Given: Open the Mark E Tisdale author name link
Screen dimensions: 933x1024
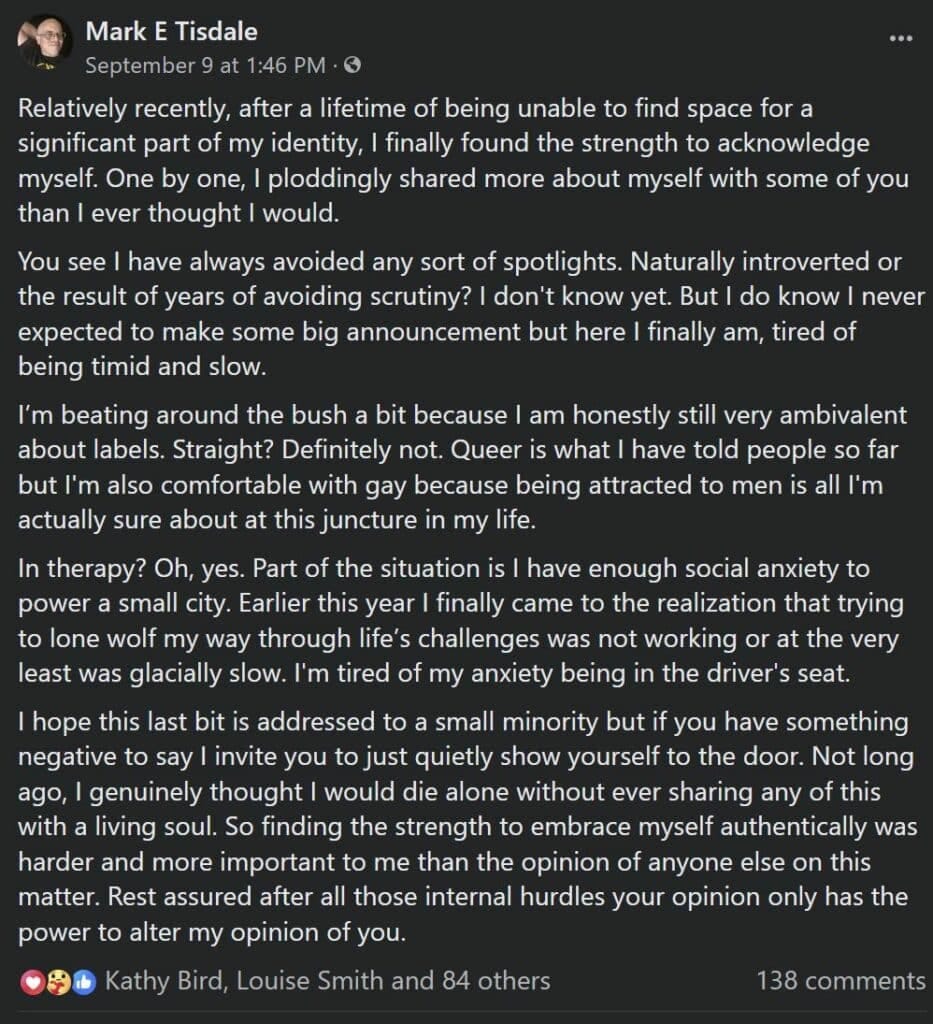Looking at the screenshot, I should click(x=171, y=31).
